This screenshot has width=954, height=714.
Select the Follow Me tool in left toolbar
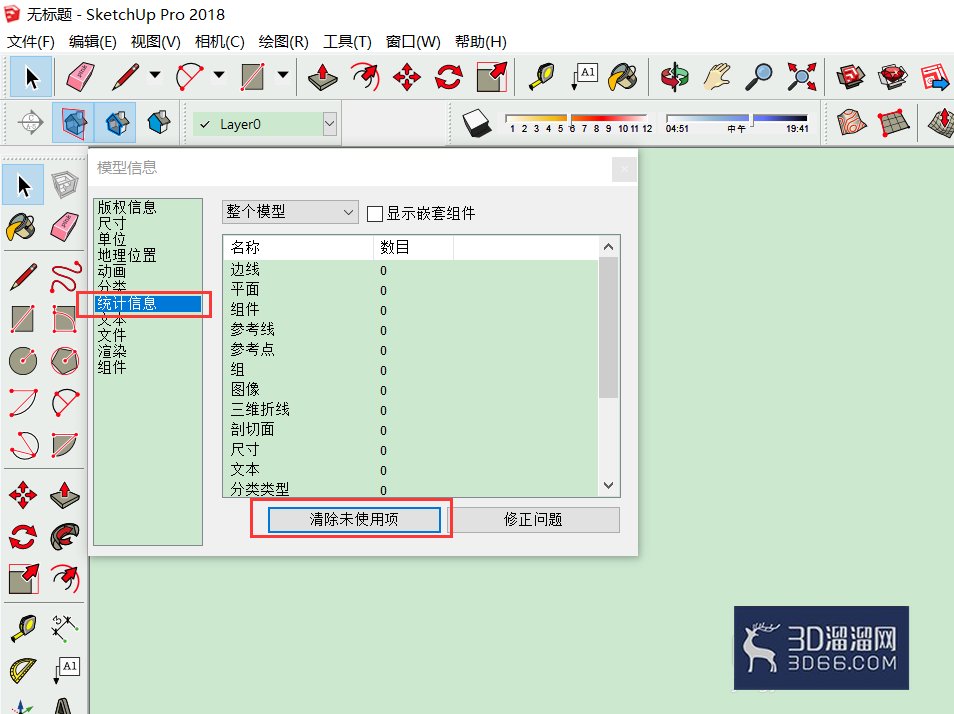click(x=65, y=536)
